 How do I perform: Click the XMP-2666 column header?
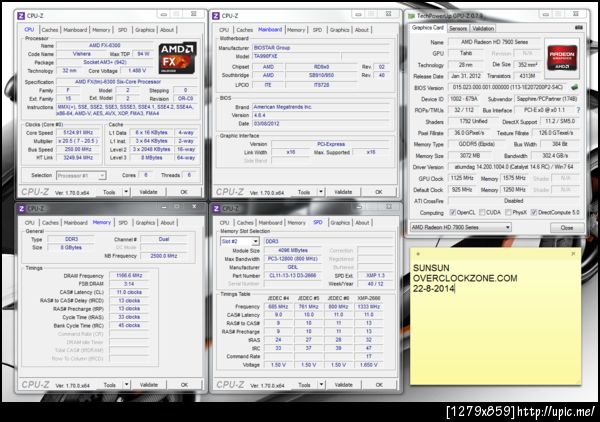(x=368, y=298)
